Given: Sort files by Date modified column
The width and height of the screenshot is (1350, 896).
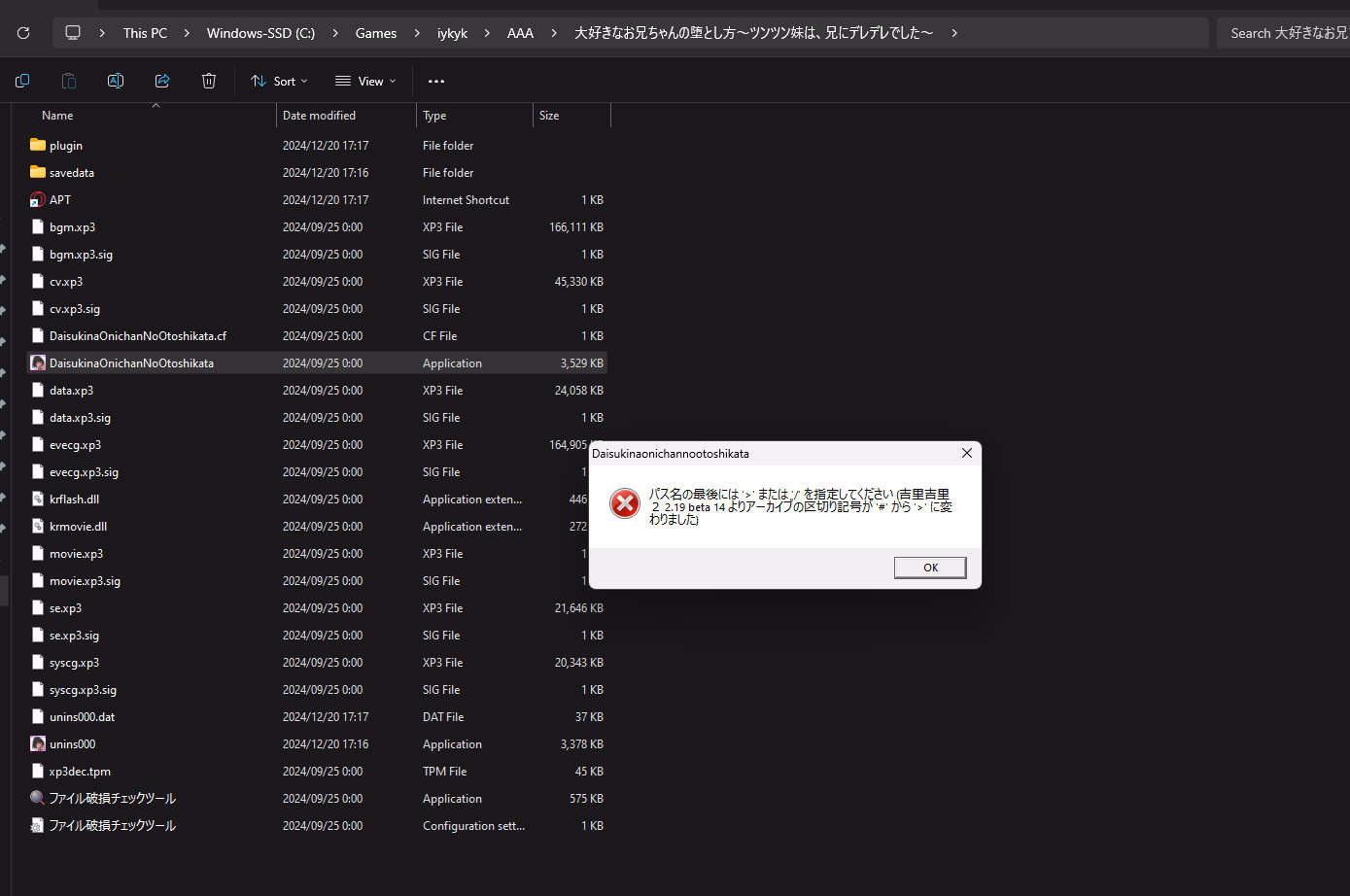Looking at the screenshot, I should click(x=319, y=116).
